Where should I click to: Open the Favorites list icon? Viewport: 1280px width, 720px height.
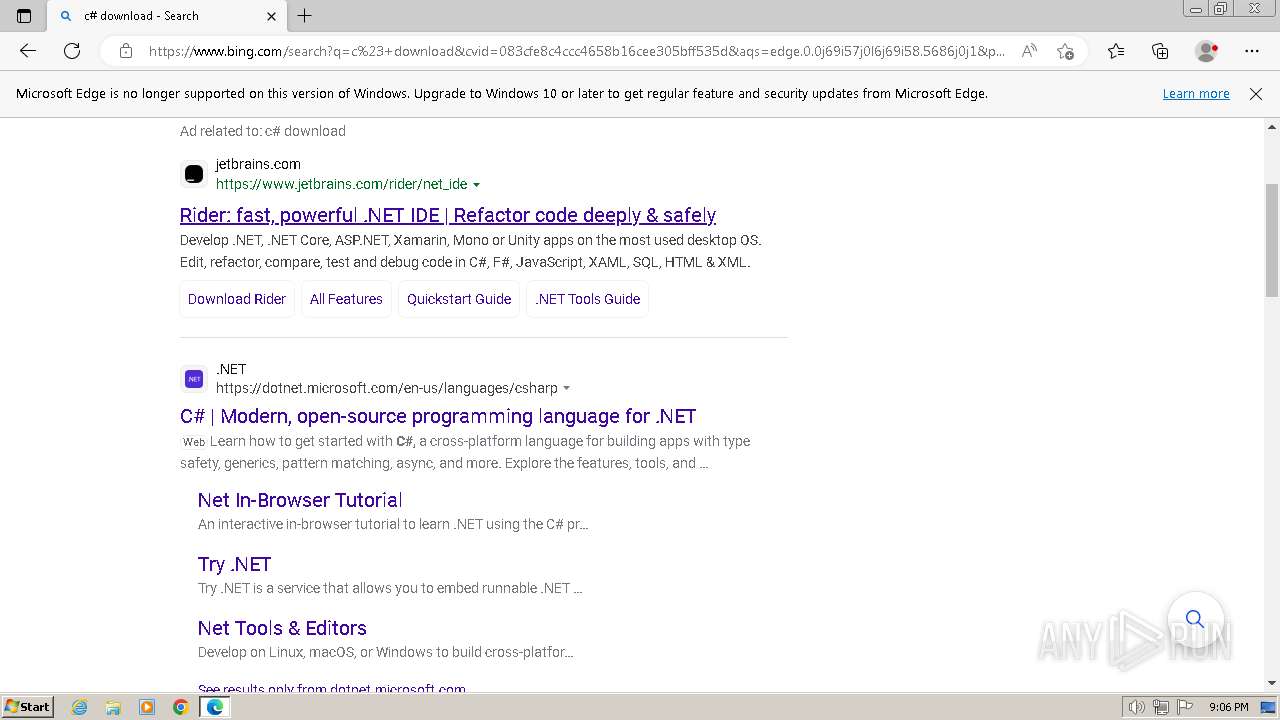pyautogui.click(x=1116, y=51)
